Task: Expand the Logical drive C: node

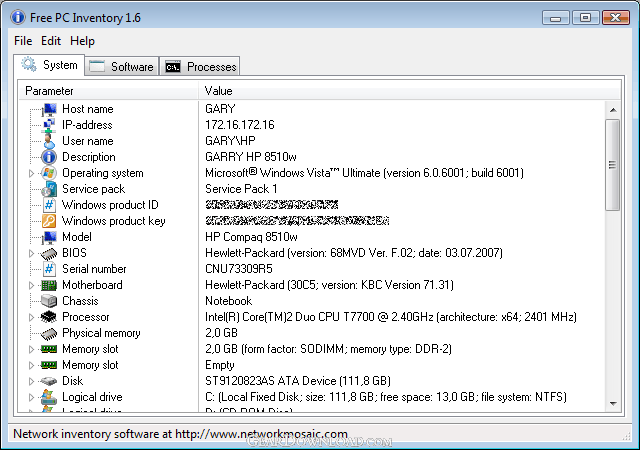Action: 31,397
